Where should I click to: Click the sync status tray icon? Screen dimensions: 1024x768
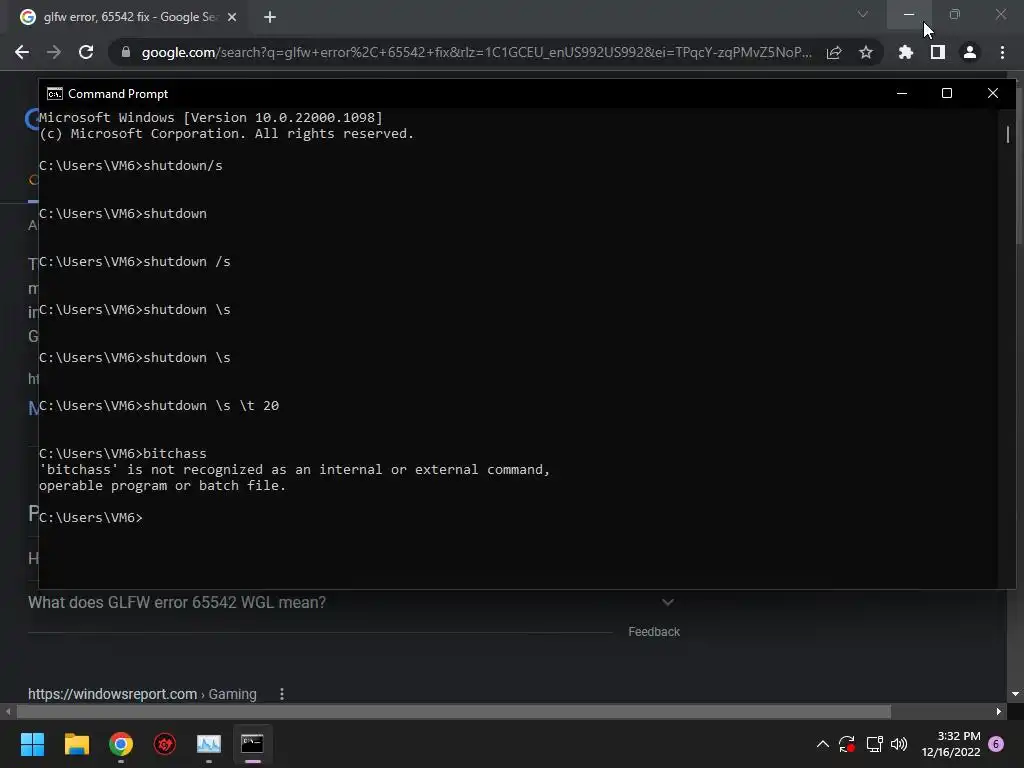(x=847, y=744)
